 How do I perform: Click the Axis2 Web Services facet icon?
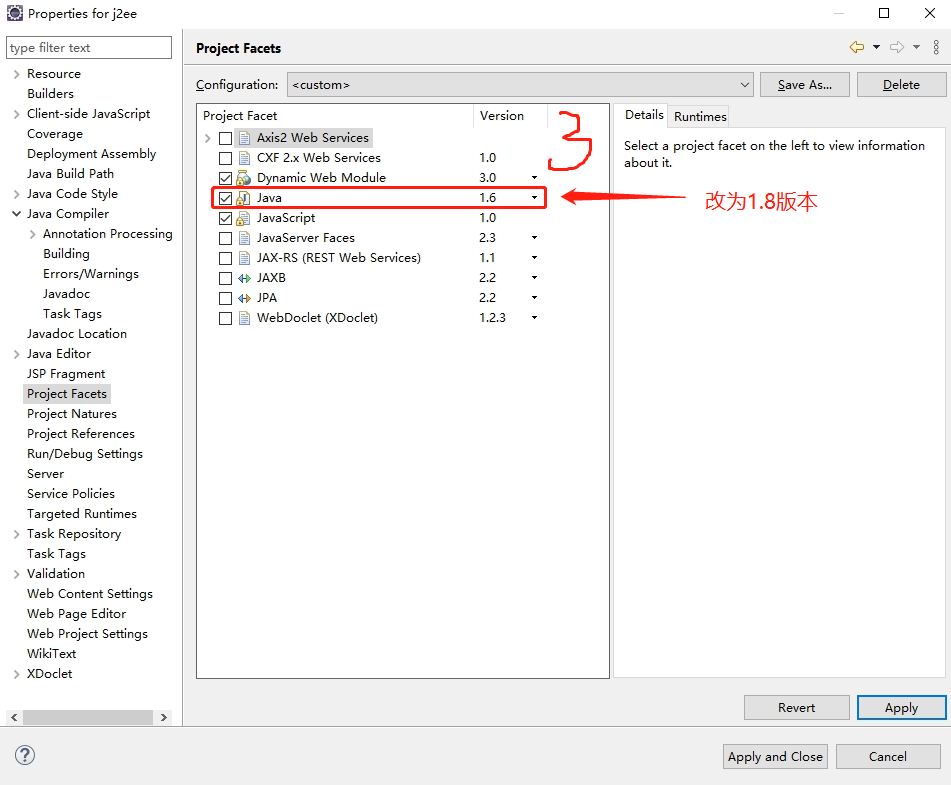[x=244, y=138]
